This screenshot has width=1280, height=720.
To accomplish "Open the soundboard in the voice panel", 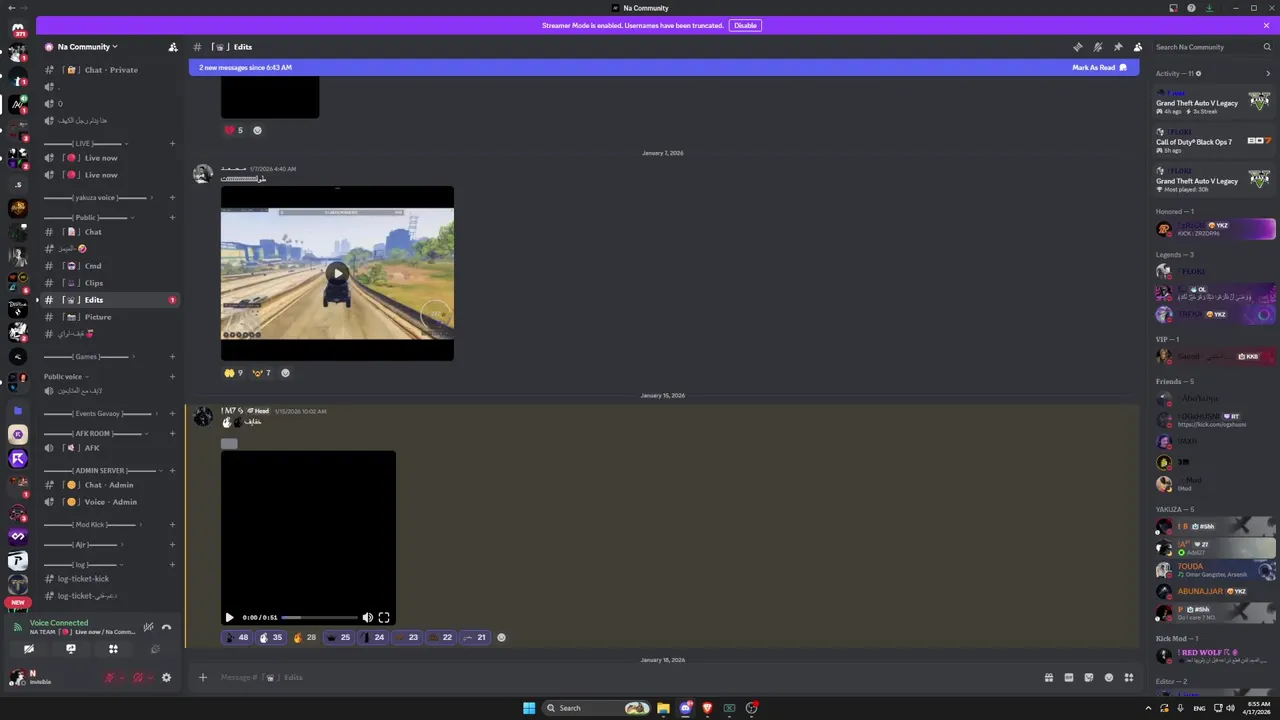I will 155,649.
